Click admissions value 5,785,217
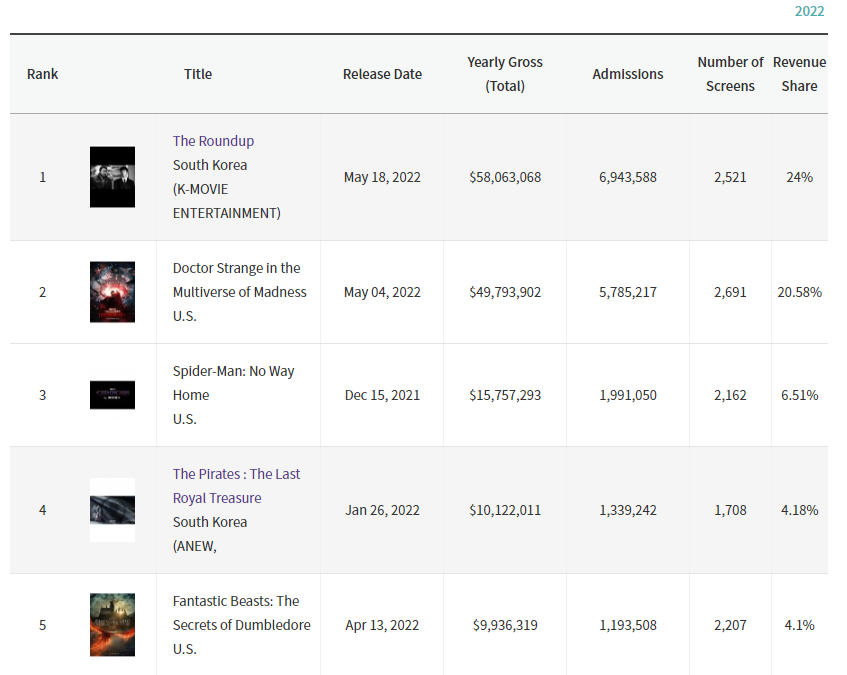 (628, 292)
